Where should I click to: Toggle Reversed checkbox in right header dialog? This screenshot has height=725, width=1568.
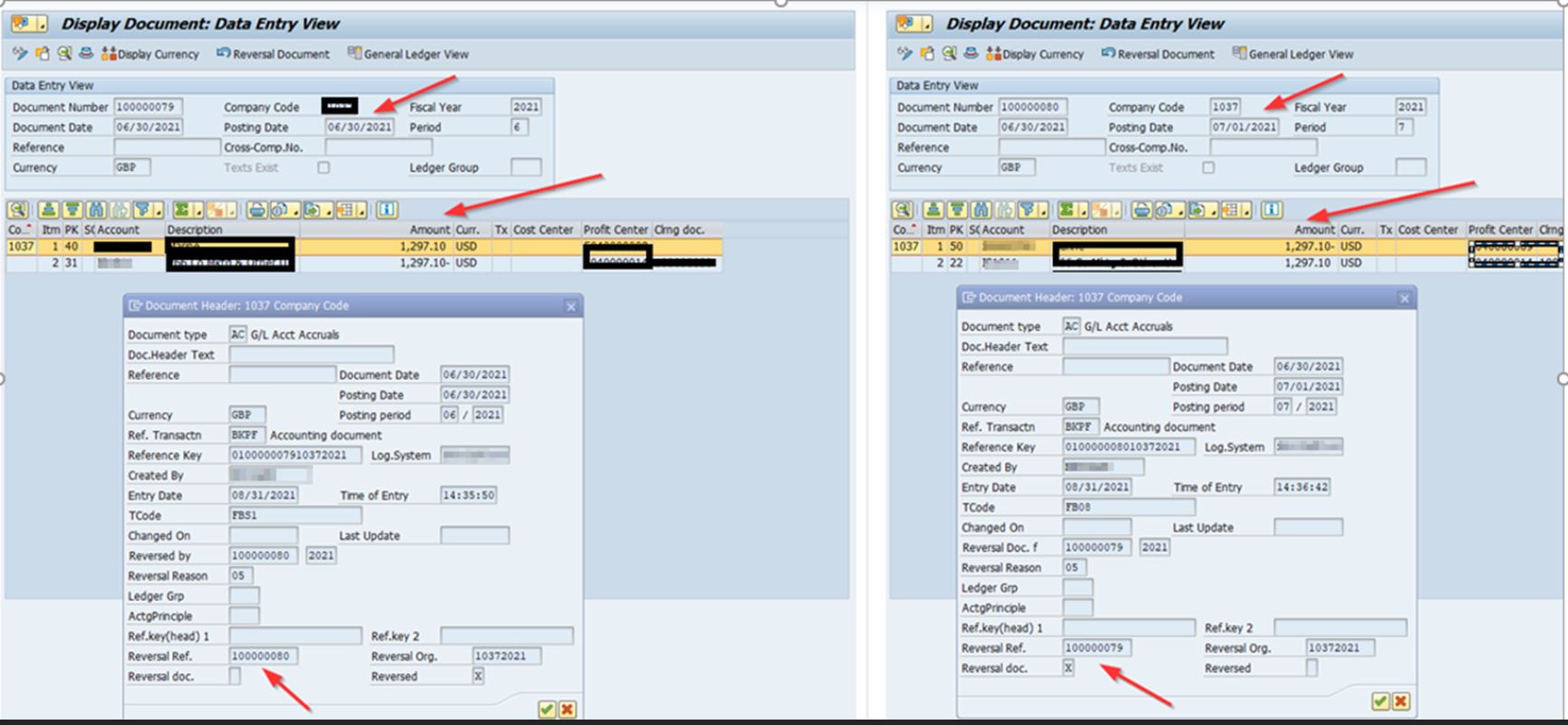(1312, 668)
